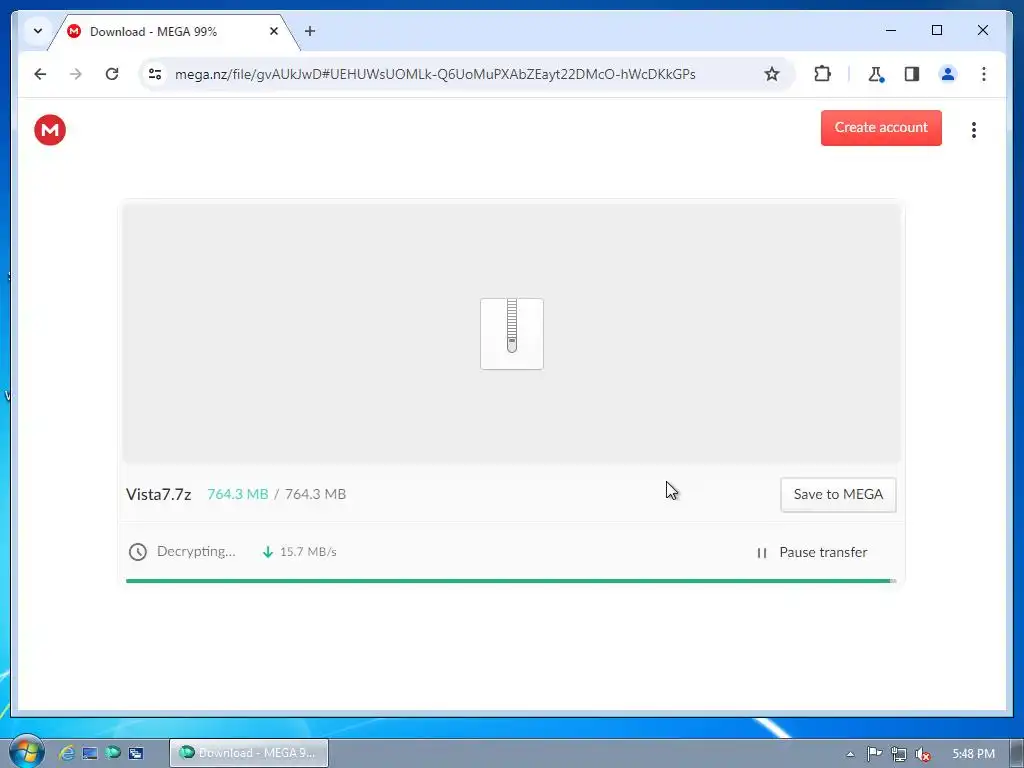Open the network tray icon
The height and width of the screenshot is (768, 1024).
click(899, 754)
